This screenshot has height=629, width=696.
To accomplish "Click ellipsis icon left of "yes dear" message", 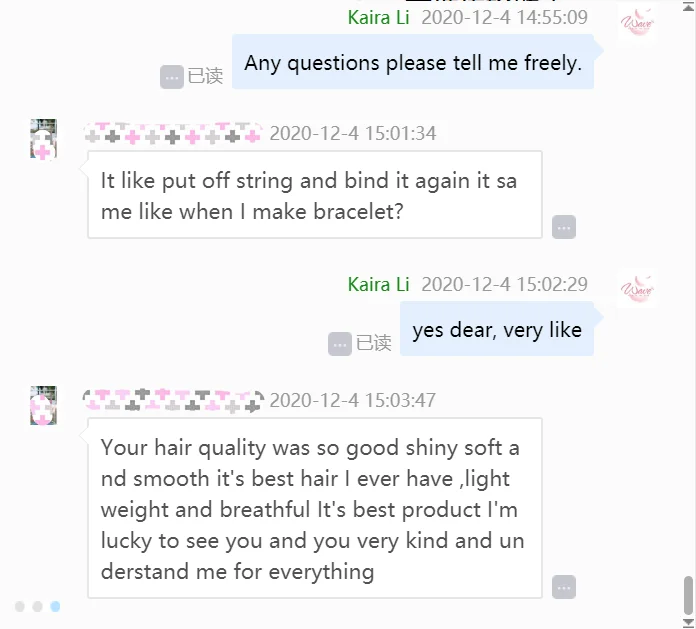I will tap(340, 343).
